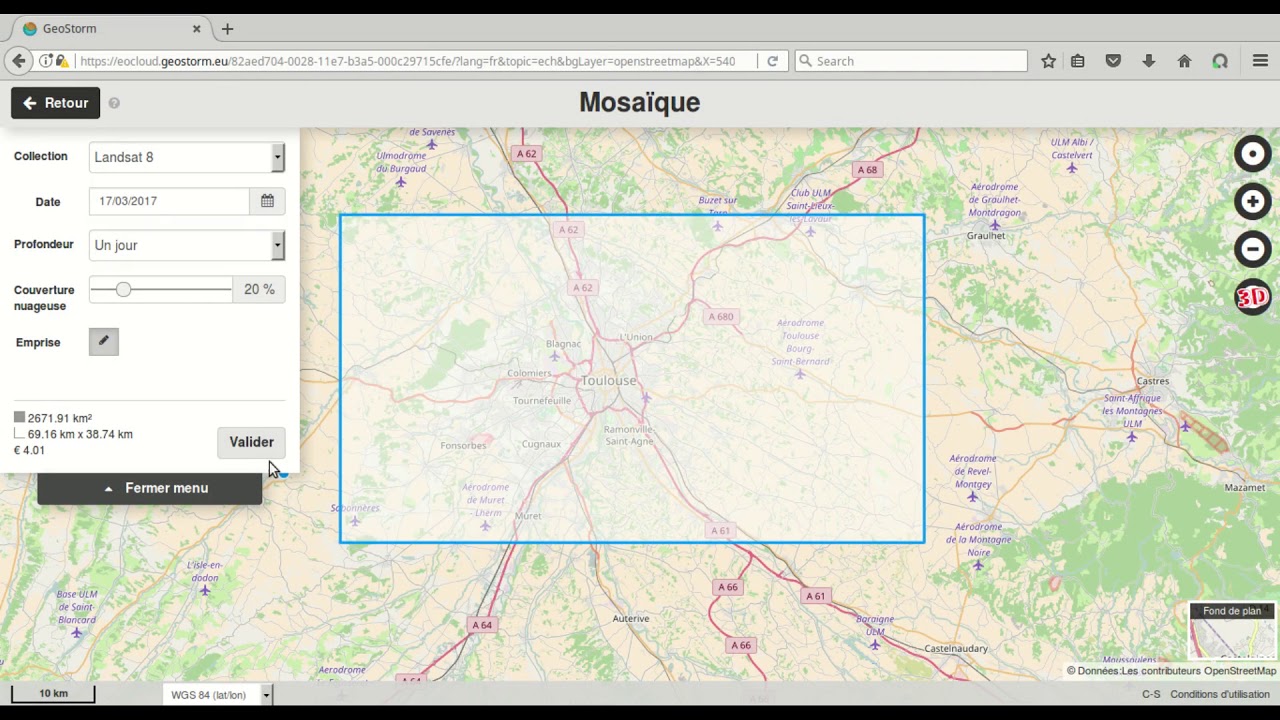Open the Fond de plan thumbnail

[1232, 632]
